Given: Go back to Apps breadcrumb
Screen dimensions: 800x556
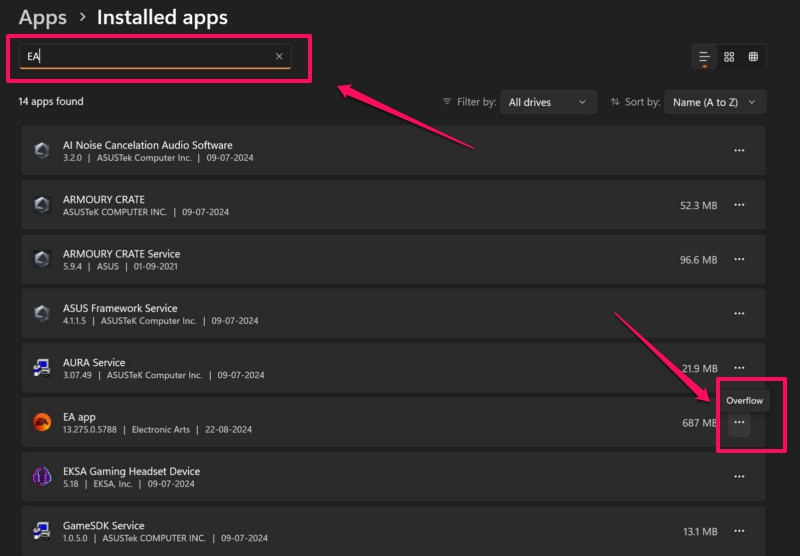Looking at the screenshot, I should pyautogui.click(x=43, y=17).
